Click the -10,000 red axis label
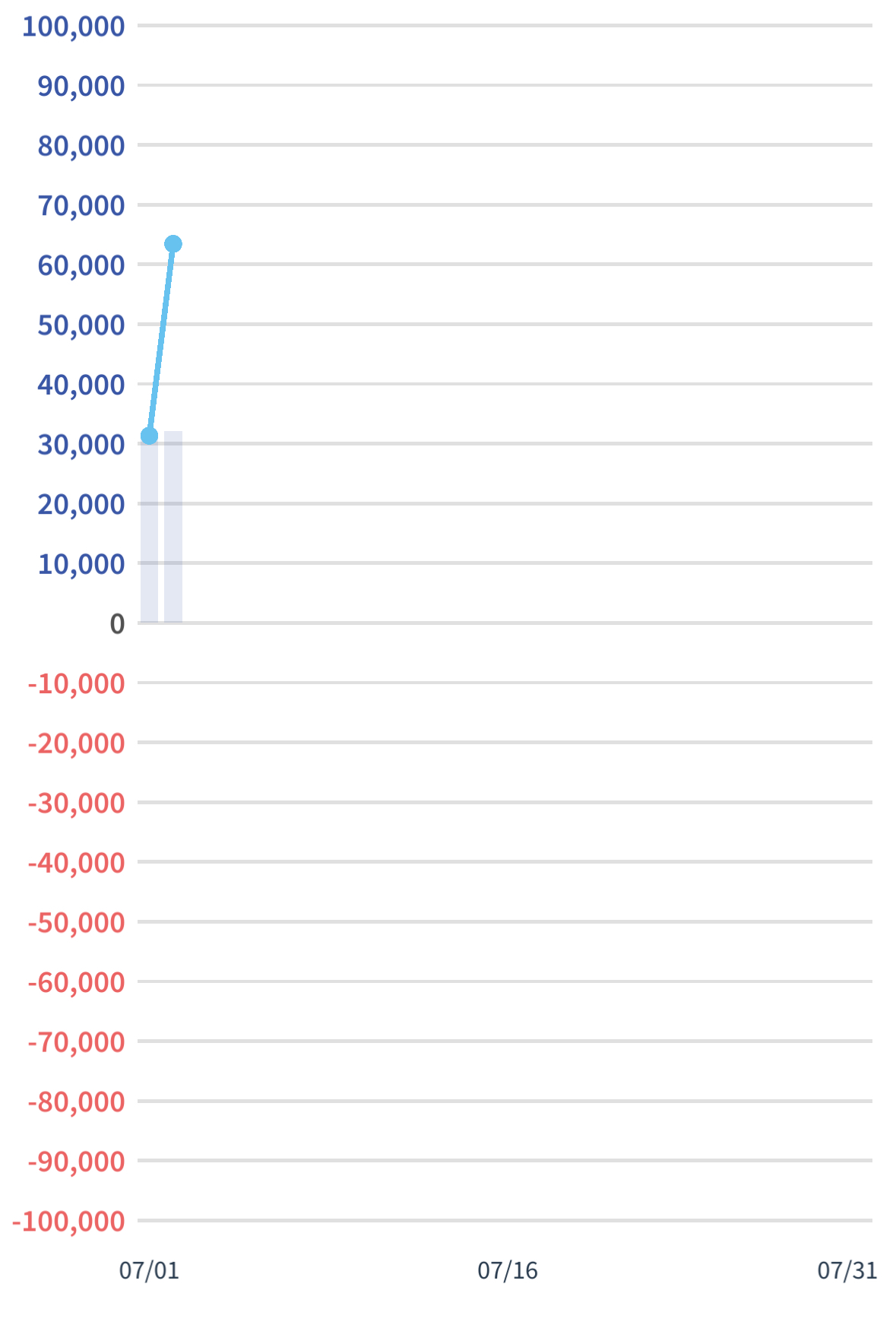Screen dimensions: 896x1322 point(76,684)
